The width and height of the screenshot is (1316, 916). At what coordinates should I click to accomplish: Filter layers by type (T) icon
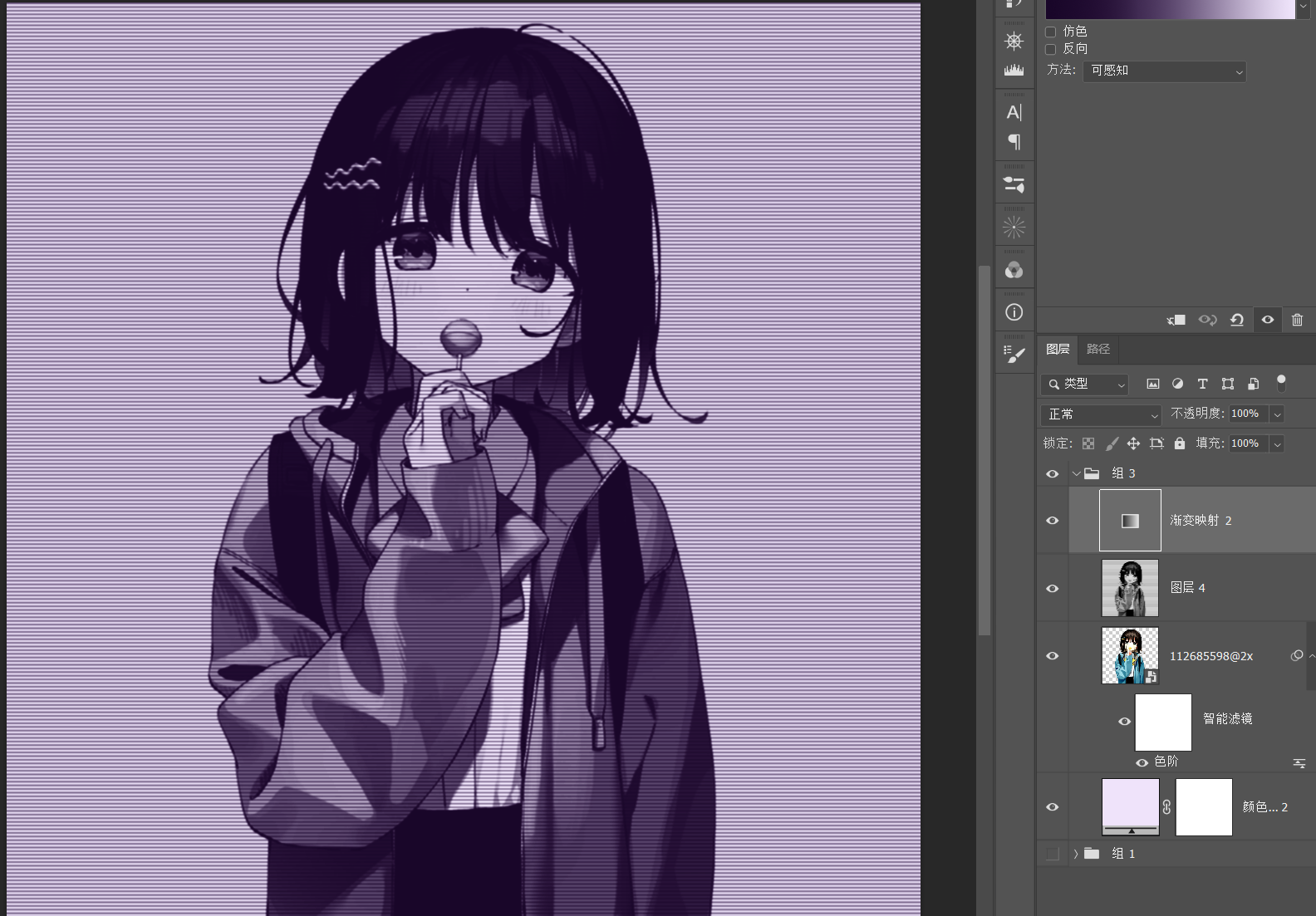1202,384
